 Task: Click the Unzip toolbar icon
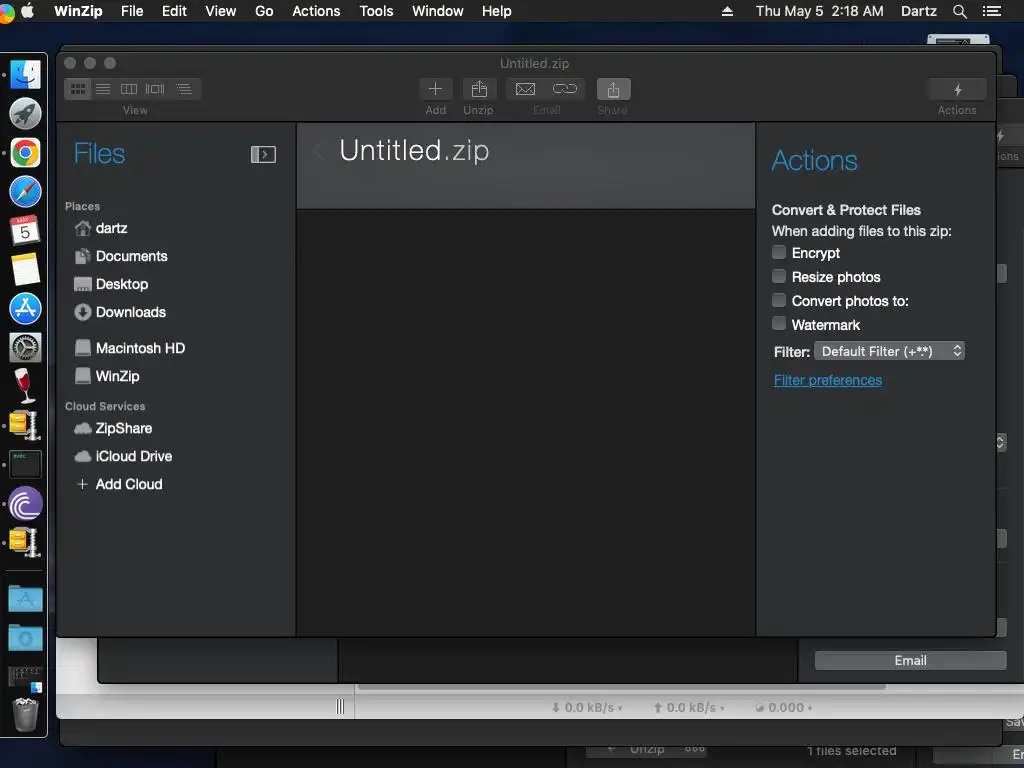pyautogui.click(x=479, y=89)
